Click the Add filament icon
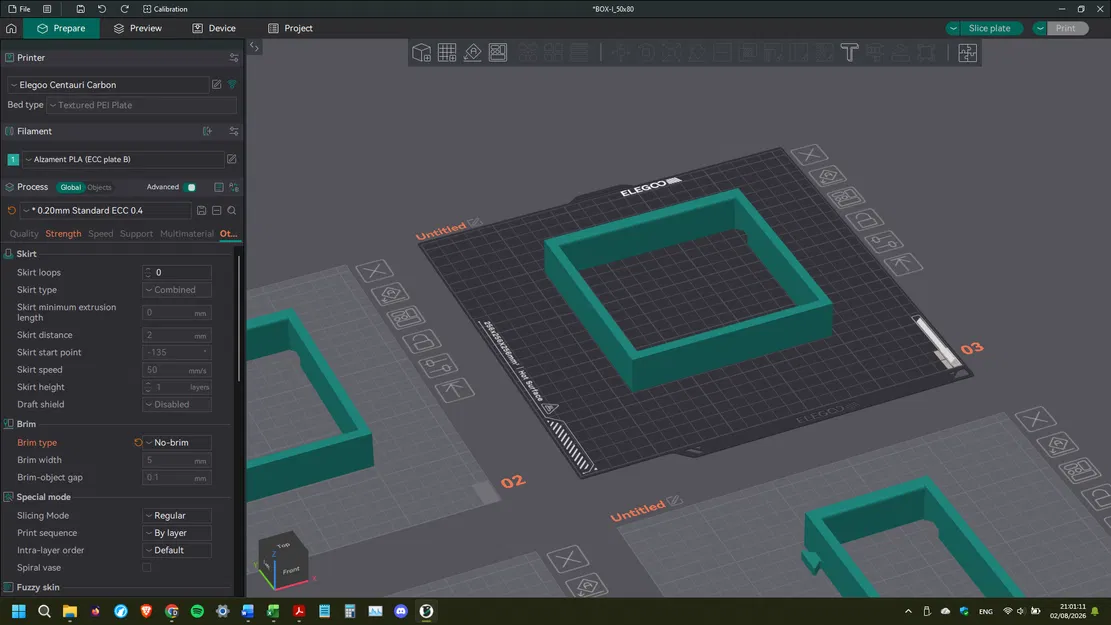1111x625 pixels. coord(208,131)
